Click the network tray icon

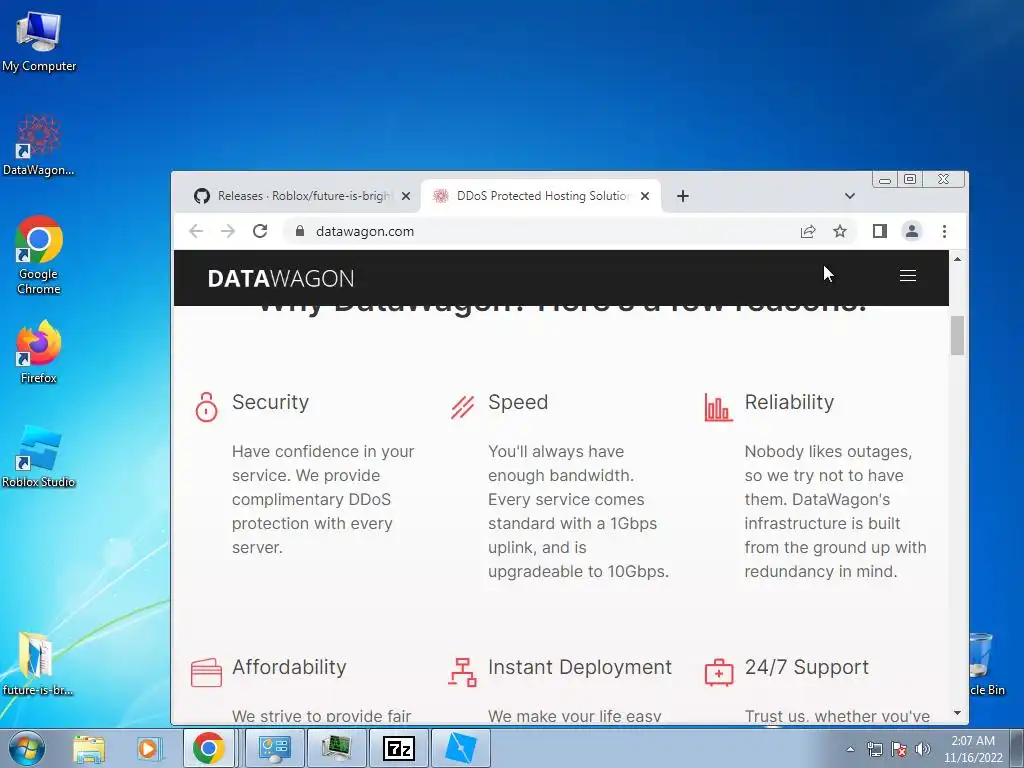(x=874, y=749)
